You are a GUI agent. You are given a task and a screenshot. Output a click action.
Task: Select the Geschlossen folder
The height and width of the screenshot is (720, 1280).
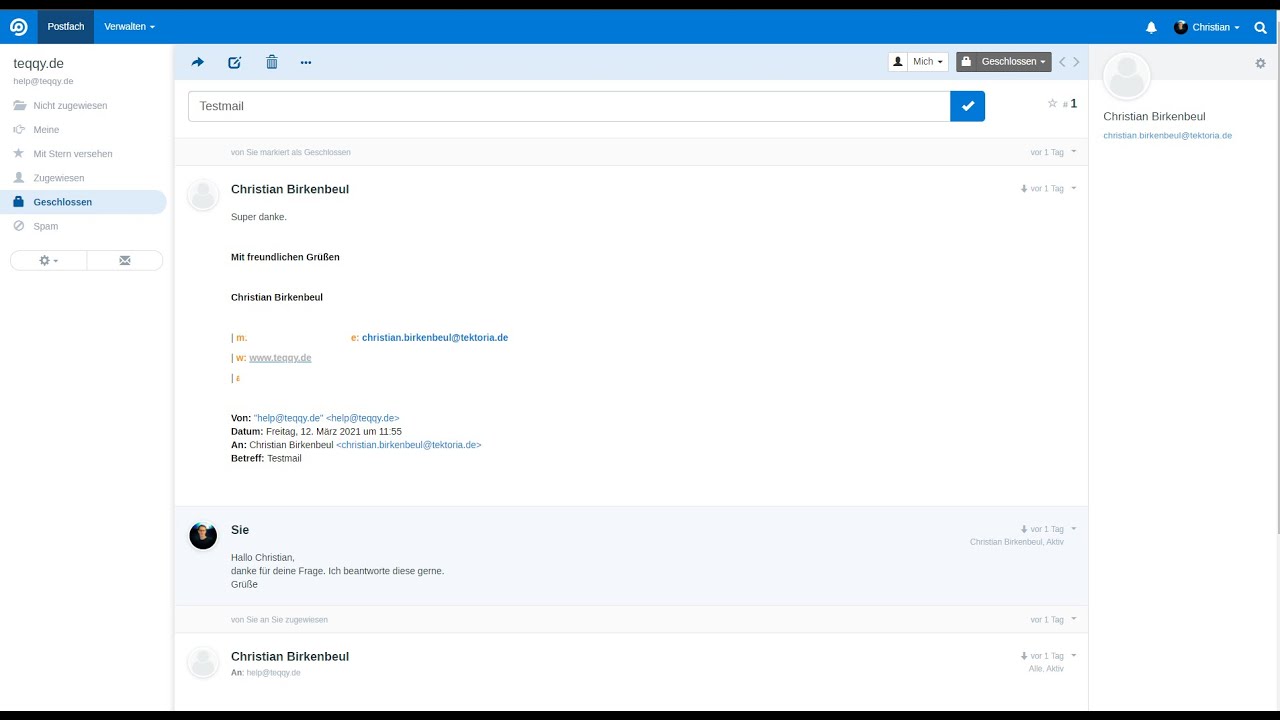point(83,202)
